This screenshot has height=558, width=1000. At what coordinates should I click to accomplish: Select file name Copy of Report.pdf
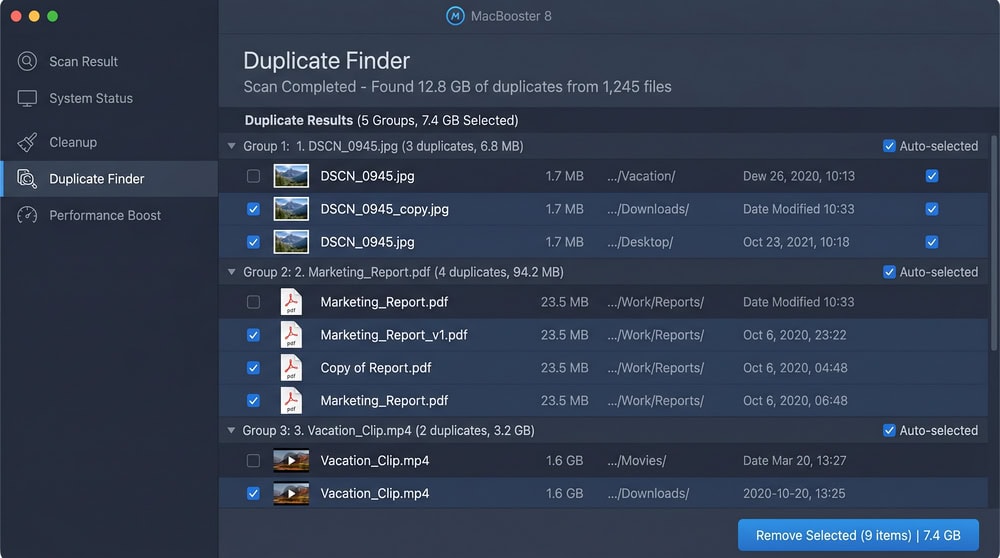[x=376, y=368]
